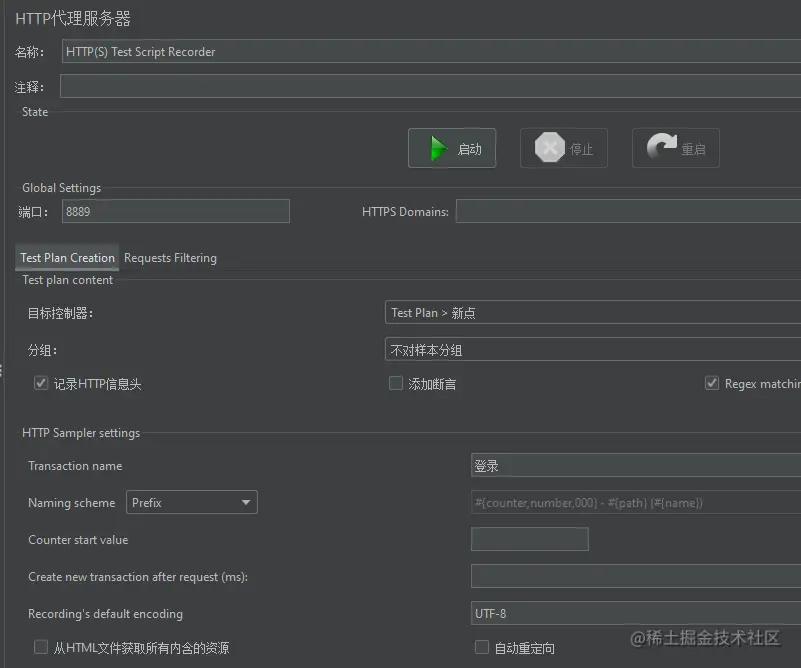Open the Naming scheme Prefix dropdown

click(192, 503)
